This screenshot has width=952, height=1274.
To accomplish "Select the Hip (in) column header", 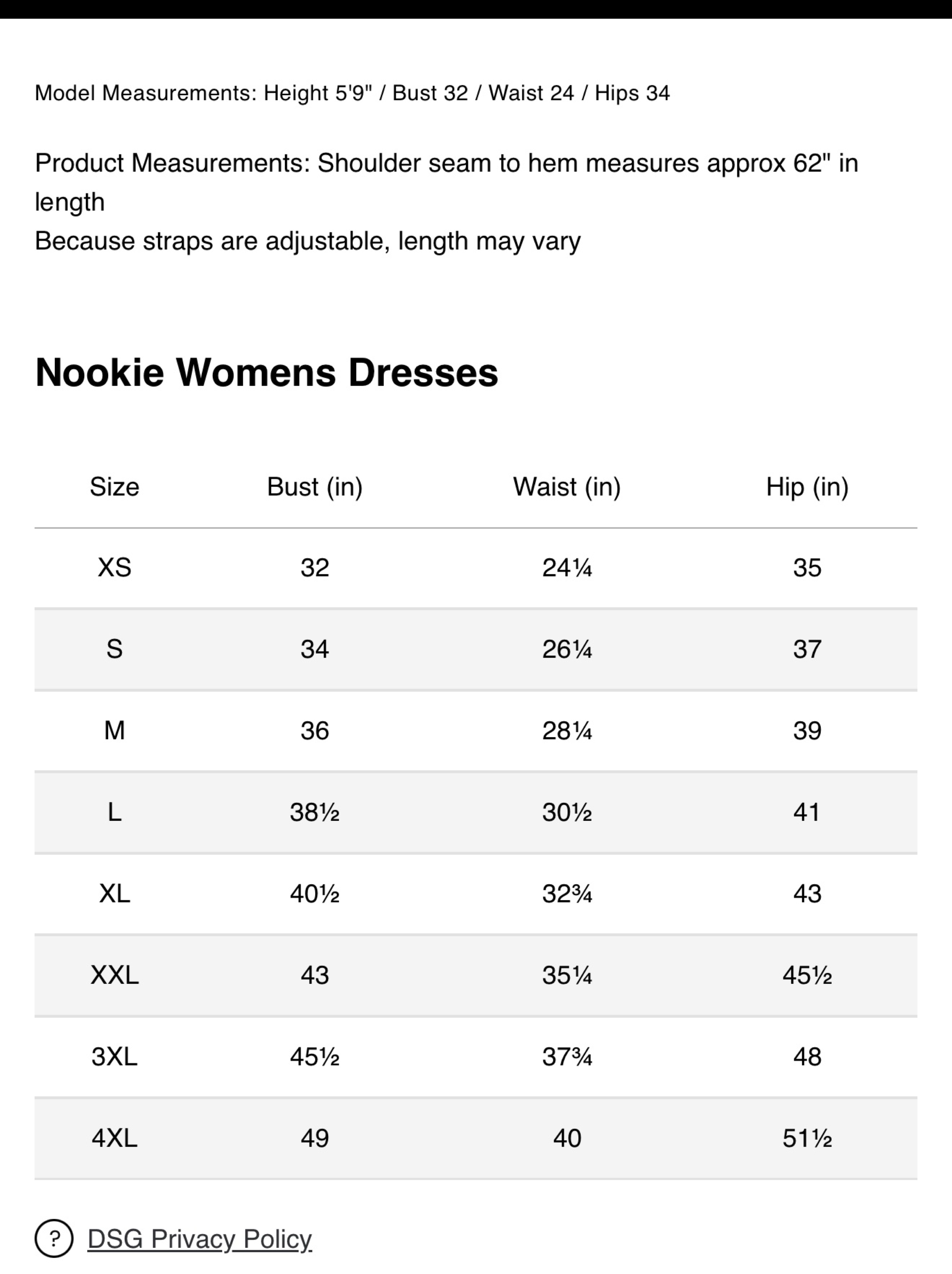I will point(807,487).
